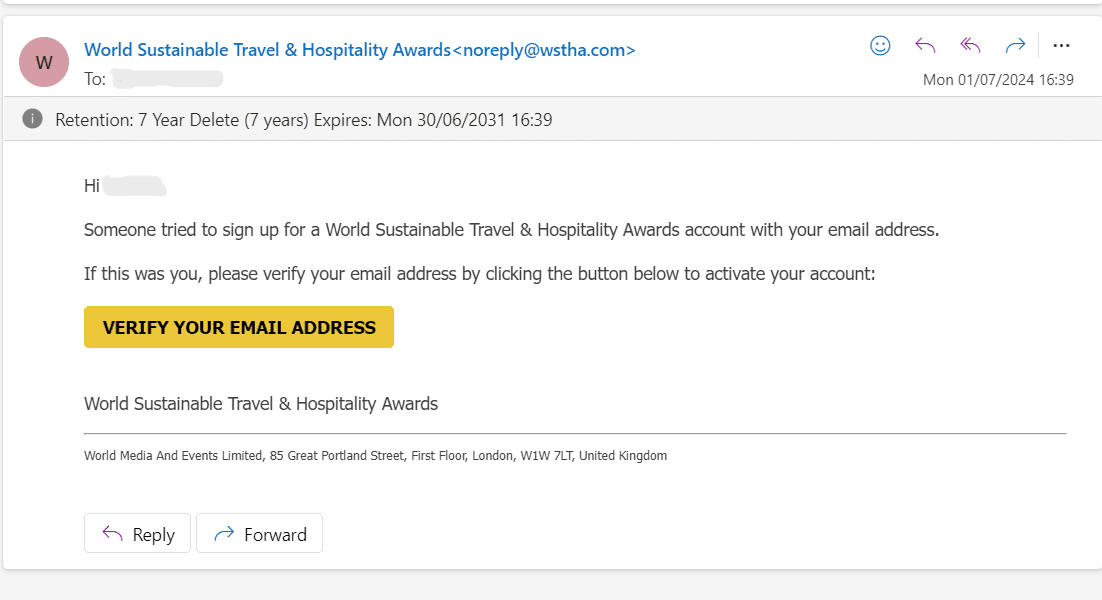The height and width of the screenshot is (600, 1102).
Task: Click the reply all double-arrow icon
Action: tap(970, 46)
